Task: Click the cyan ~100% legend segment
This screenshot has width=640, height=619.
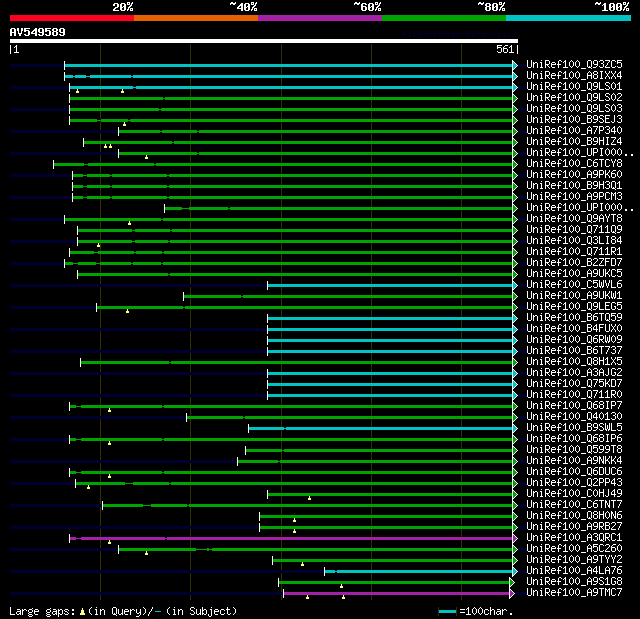Action: (x=569, y=18)
